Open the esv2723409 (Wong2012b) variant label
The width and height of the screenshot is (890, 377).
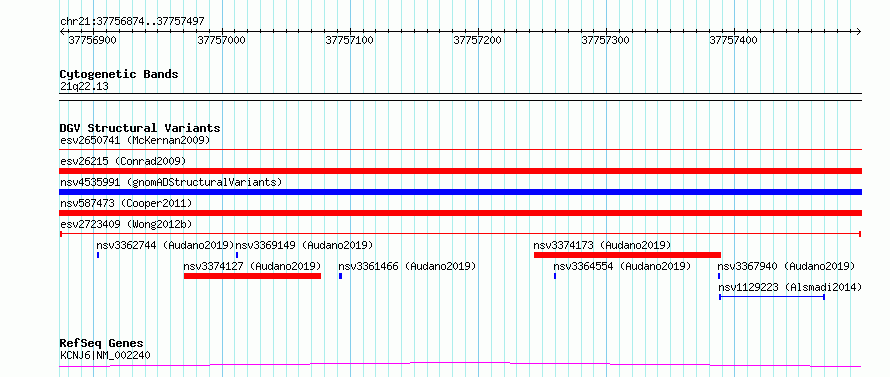tap(130, 224)
